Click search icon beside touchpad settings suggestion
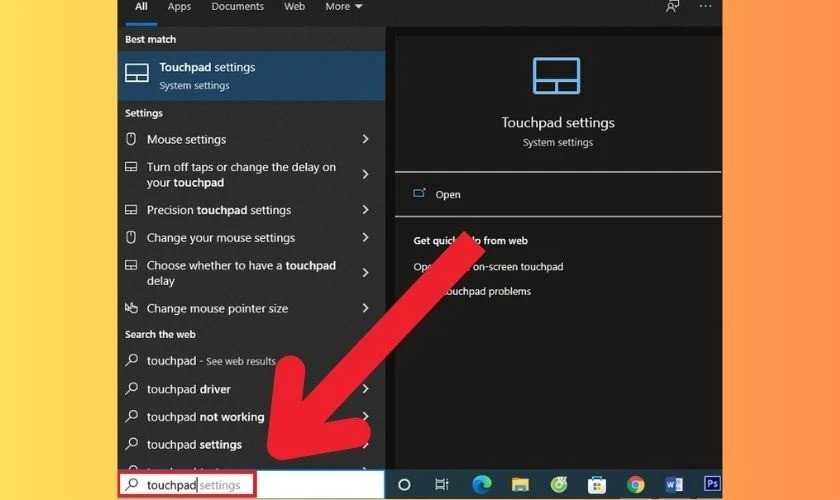Image resolution: width=840 pixels, height=500 pixels. coord(132,444)
